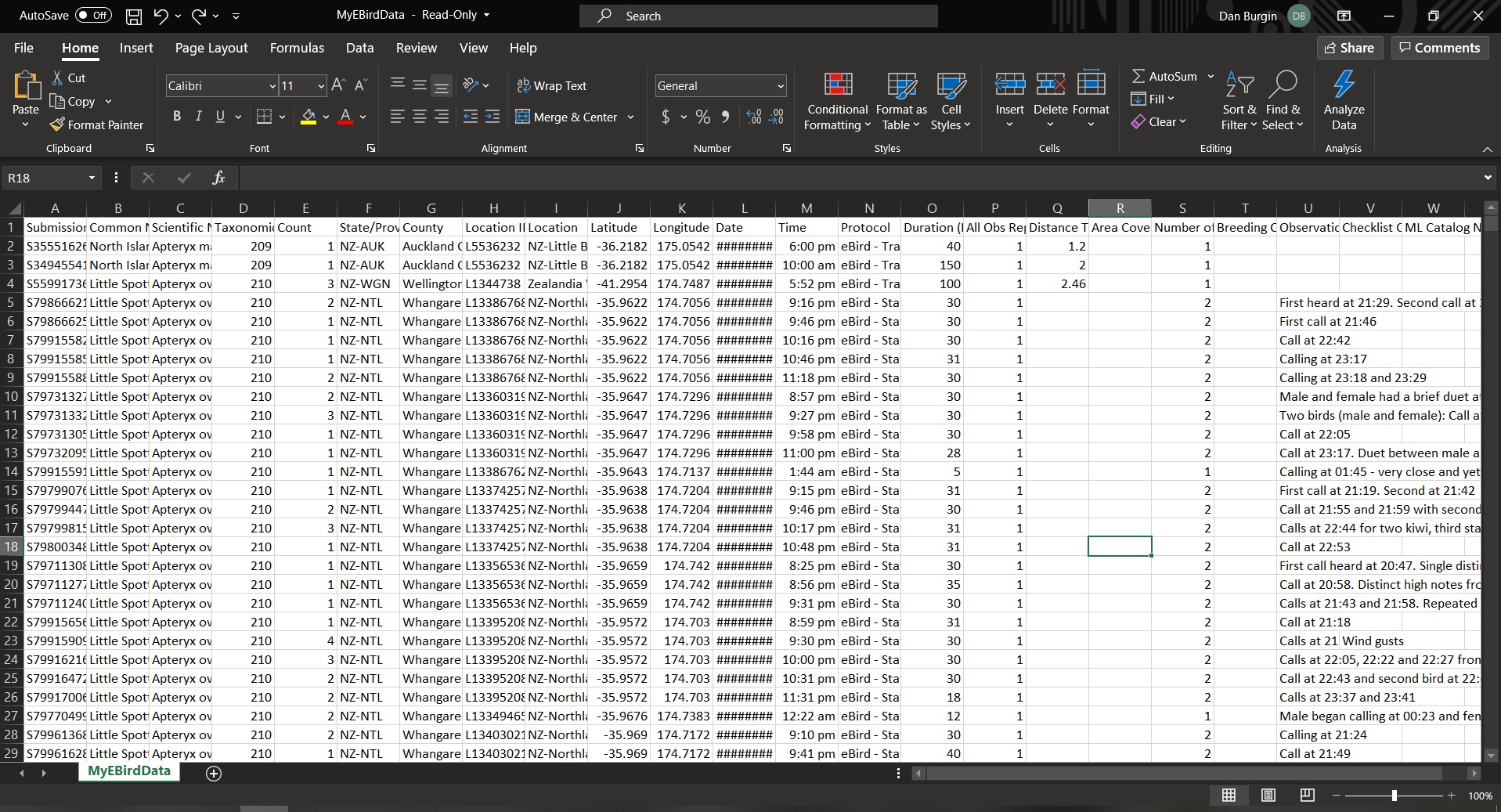Click the Format Painter icon
The image size is (1501, 812).
[x=57, y=125]
